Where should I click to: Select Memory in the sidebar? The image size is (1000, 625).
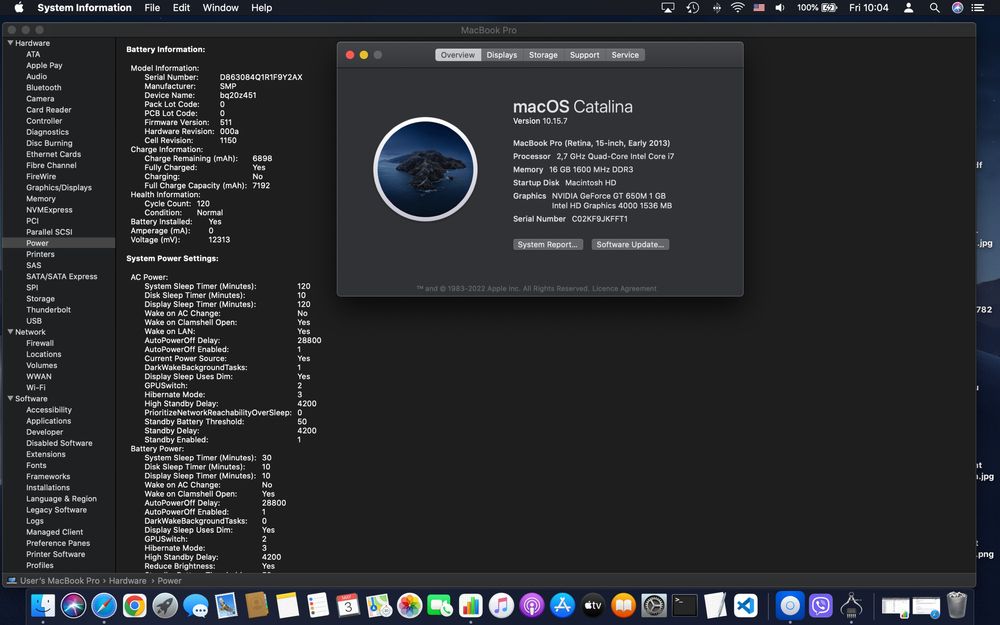(41, 198)
